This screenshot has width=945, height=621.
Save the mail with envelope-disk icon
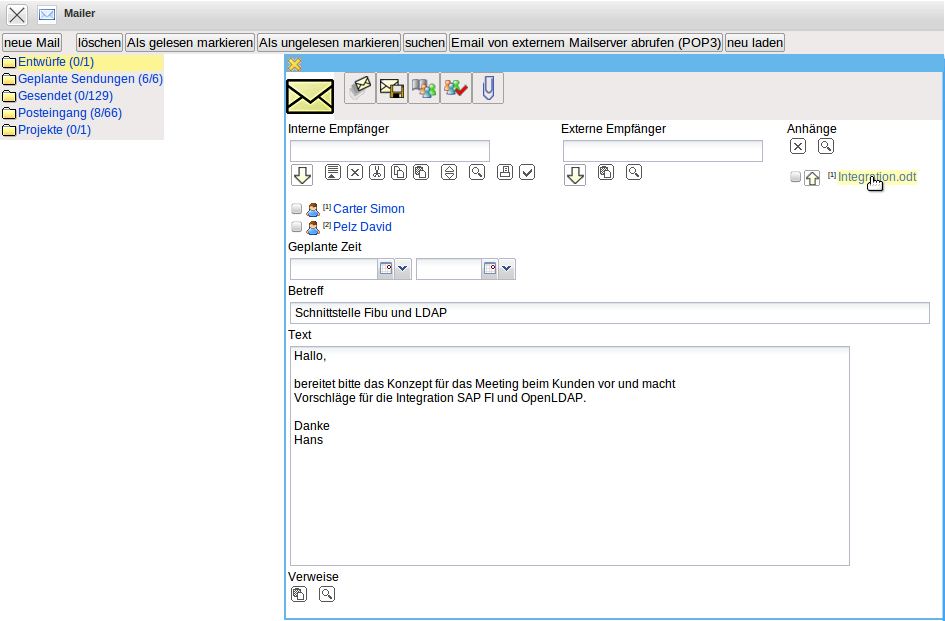[392, 88]
